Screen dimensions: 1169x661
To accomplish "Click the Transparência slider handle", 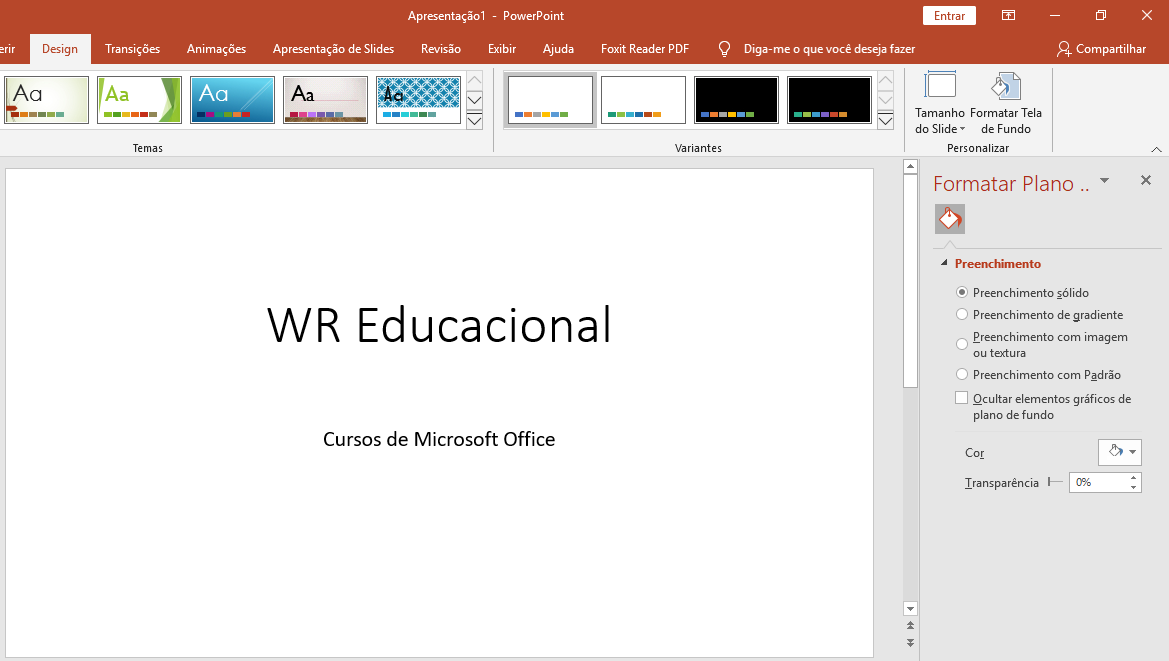I will (x=1050, y=482).
